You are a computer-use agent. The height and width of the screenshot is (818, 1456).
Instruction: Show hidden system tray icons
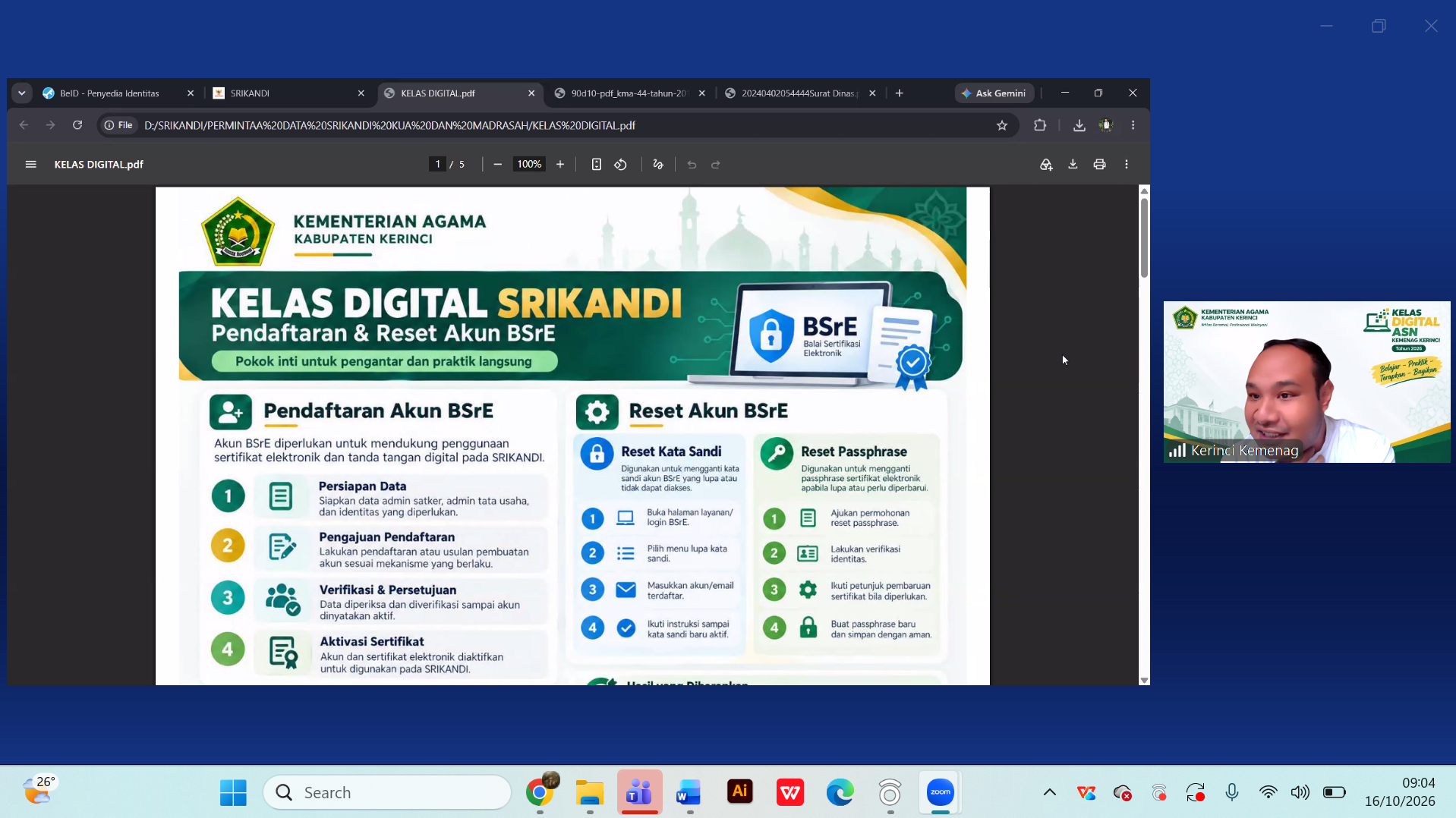(1050, 792)
